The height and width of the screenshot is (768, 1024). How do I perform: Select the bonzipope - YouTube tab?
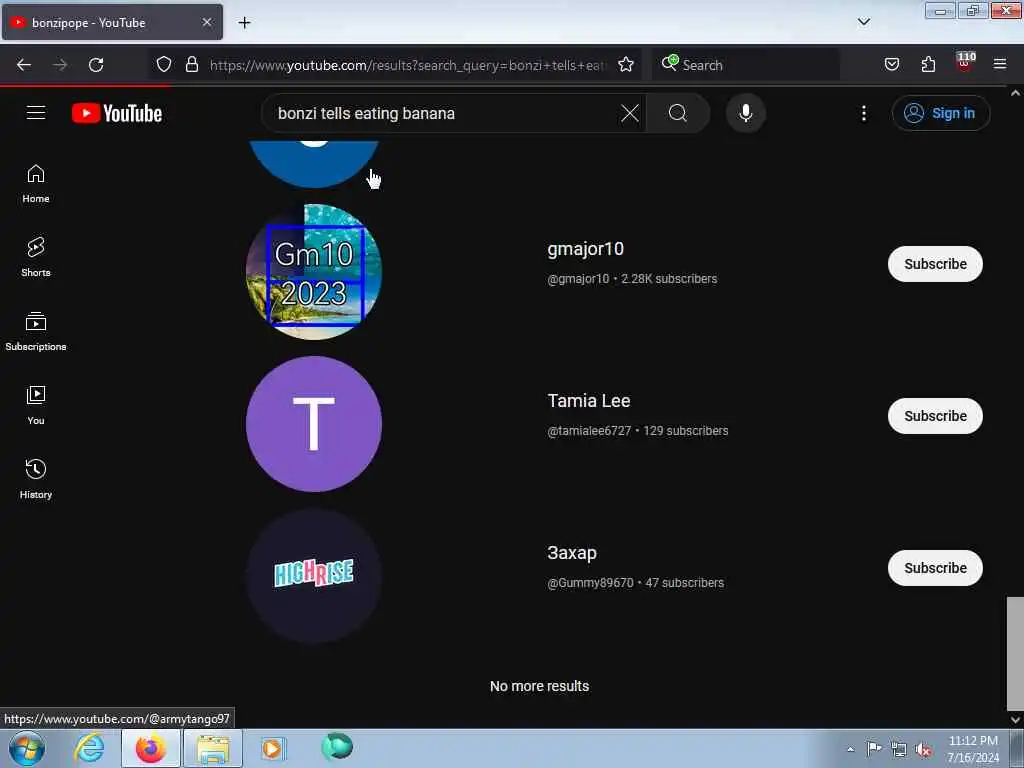click(x=112, y=22)
